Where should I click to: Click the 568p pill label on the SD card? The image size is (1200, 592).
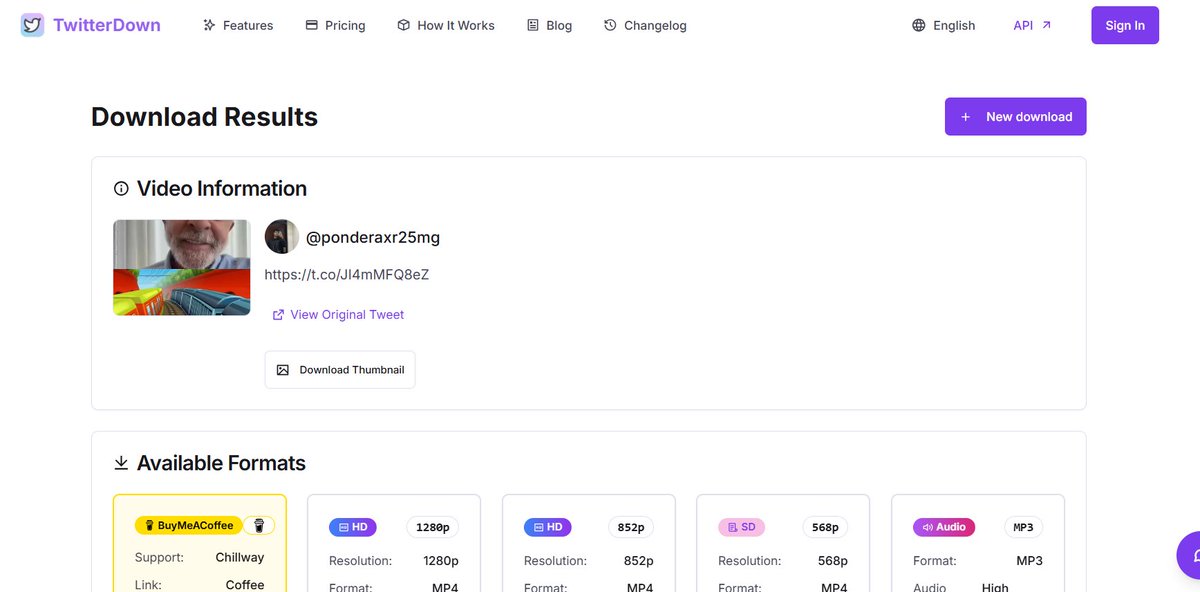825,527
